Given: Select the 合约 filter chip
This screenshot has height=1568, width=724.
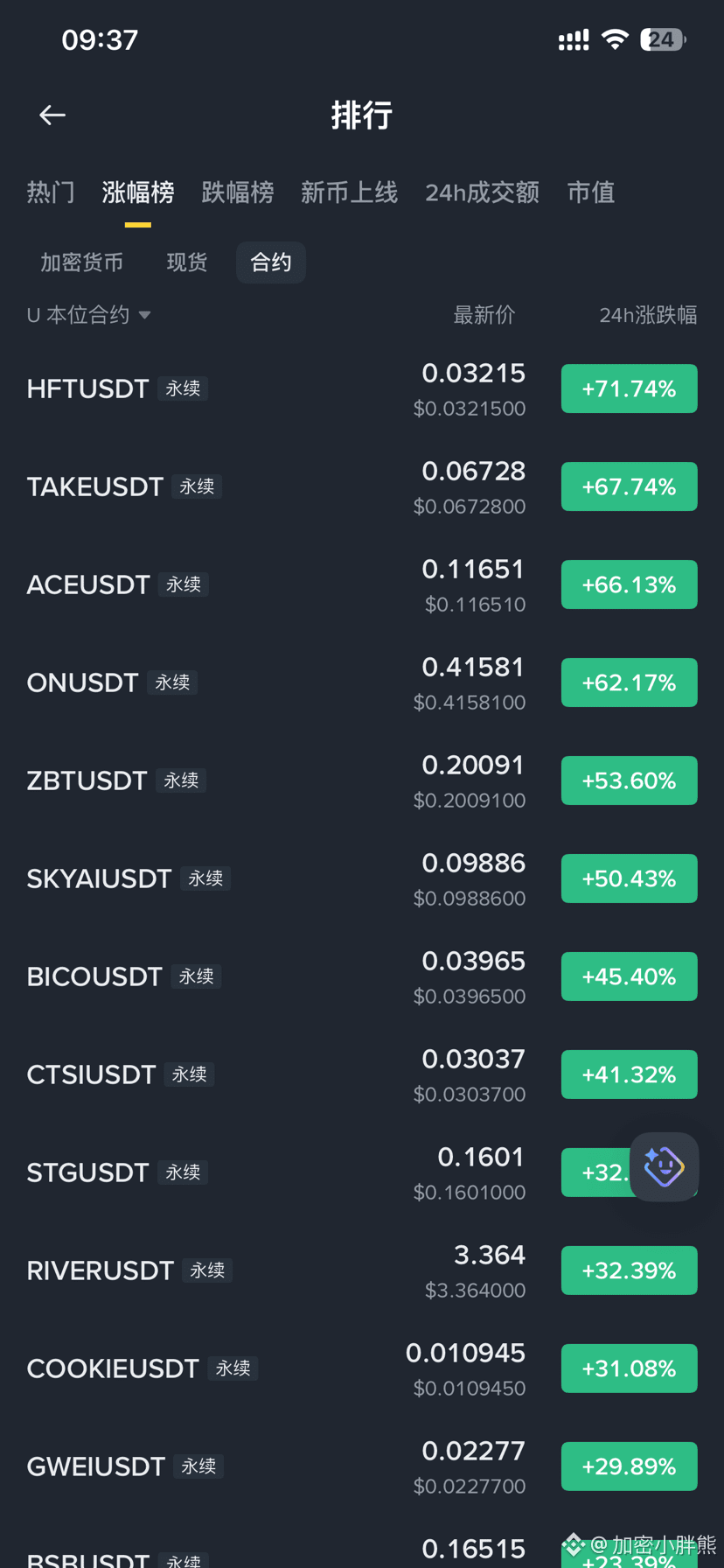Looking at the screenshot, I should pos(271,262).
